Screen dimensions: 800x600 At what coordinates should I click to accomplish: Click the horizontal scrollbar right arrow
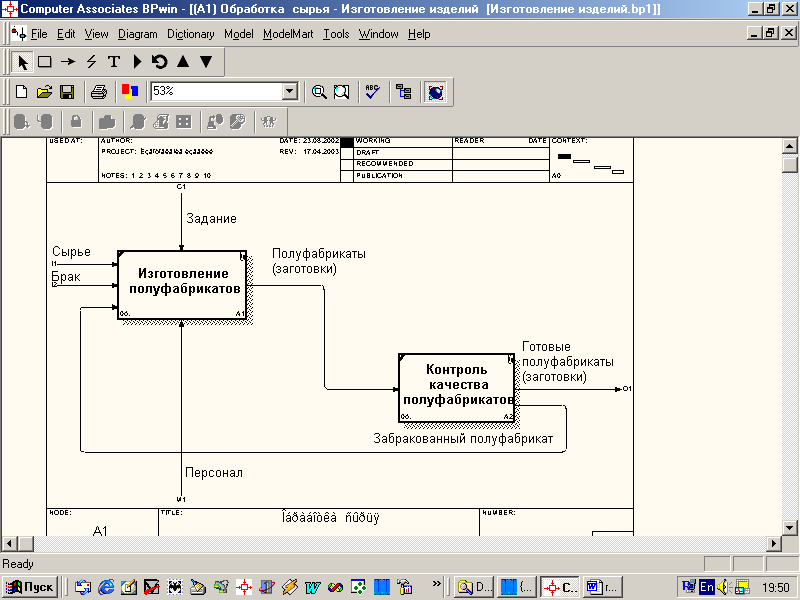pyautogui.click(x=774, y=543)
